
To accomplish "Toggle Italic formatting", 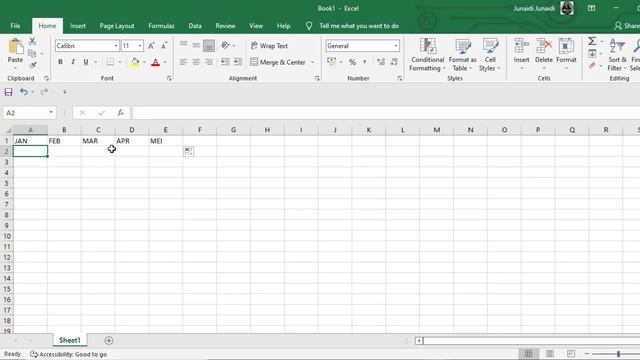I will [x=73, y=62].
